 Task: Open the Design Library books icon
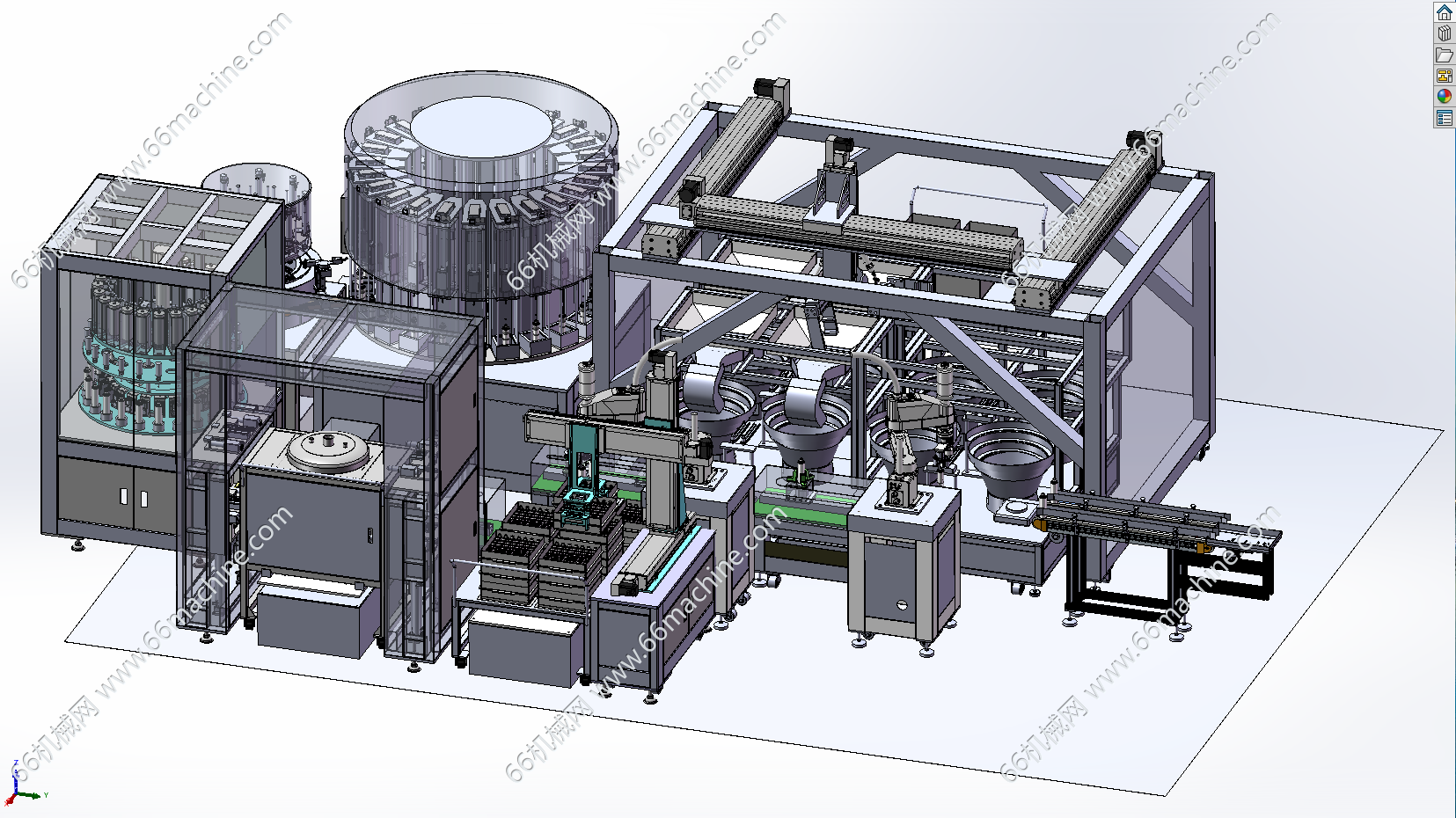tap(1444, 33)
